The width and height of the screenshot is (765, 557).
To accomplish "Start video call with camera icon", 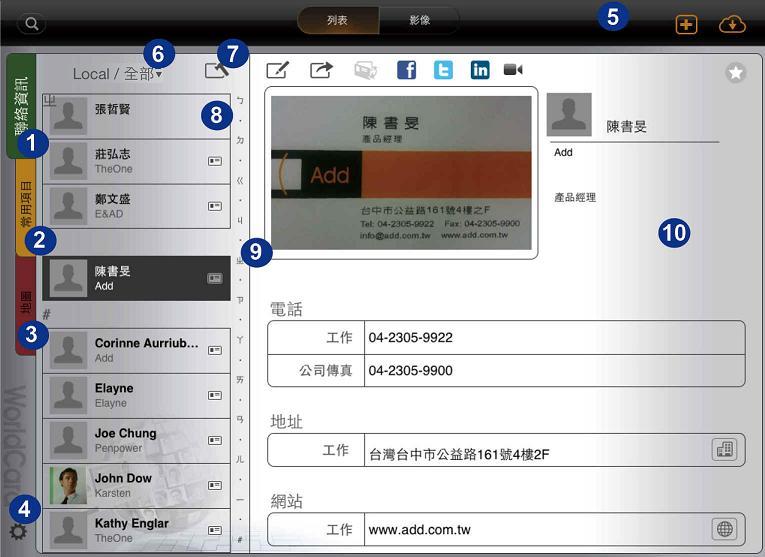I will tap(513, 70).
